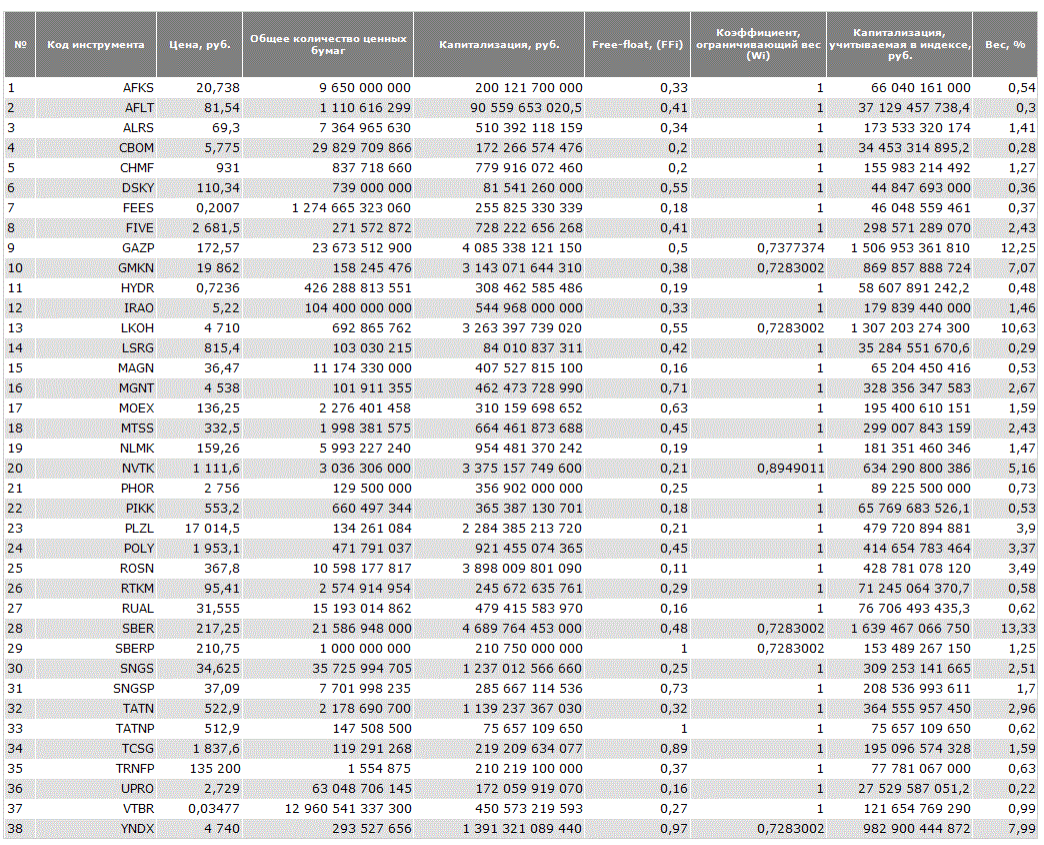Select the SNGSP ticker cell
Image resolution: width=1044 pixels, height=845 pixels.
coord(96,689)
